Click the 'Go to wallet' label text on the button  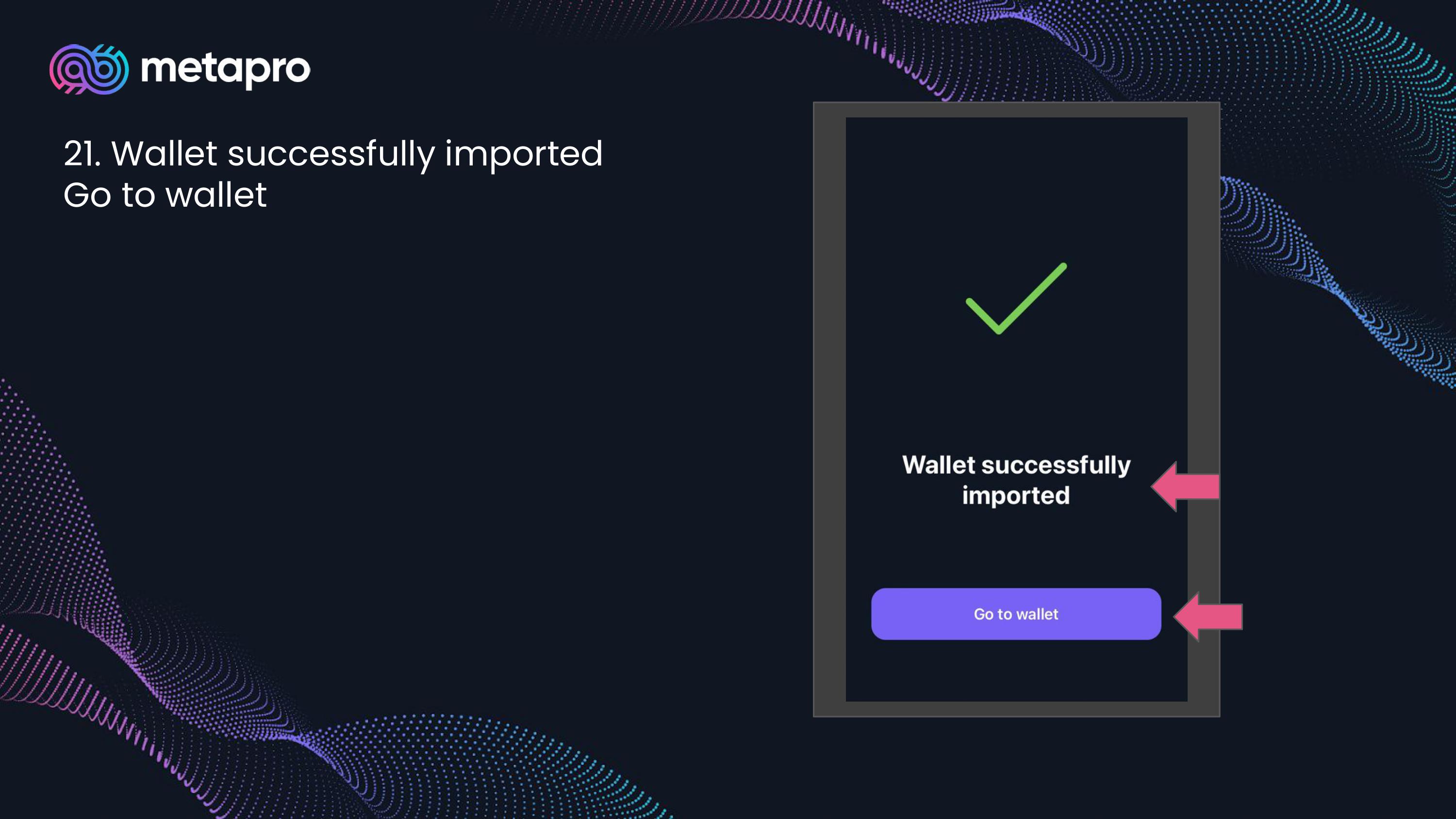point(1016,614)
